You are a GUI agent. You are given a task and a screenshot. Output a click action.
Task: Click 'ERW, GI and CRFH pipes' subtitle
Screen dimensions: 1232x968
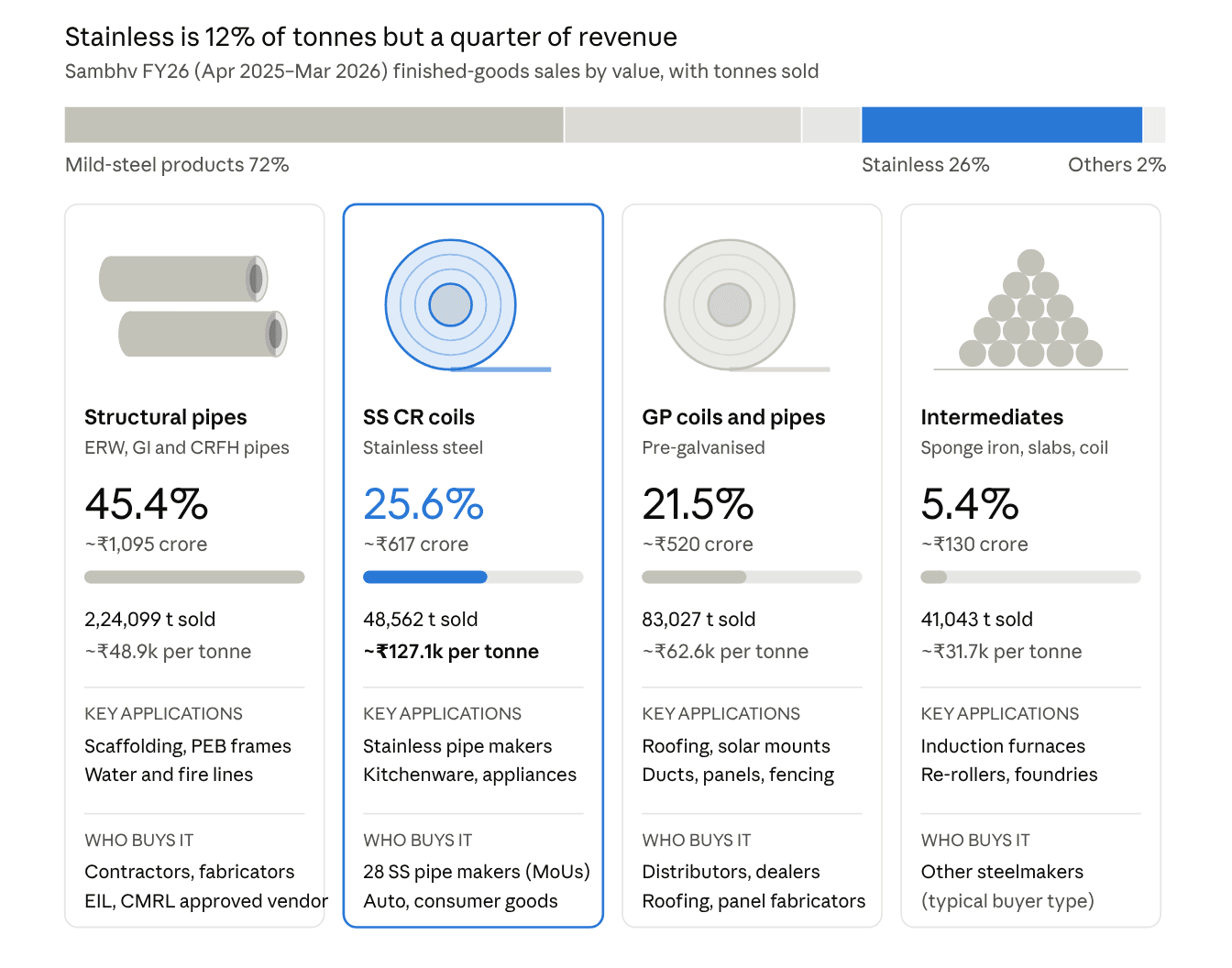pos(187,448)
